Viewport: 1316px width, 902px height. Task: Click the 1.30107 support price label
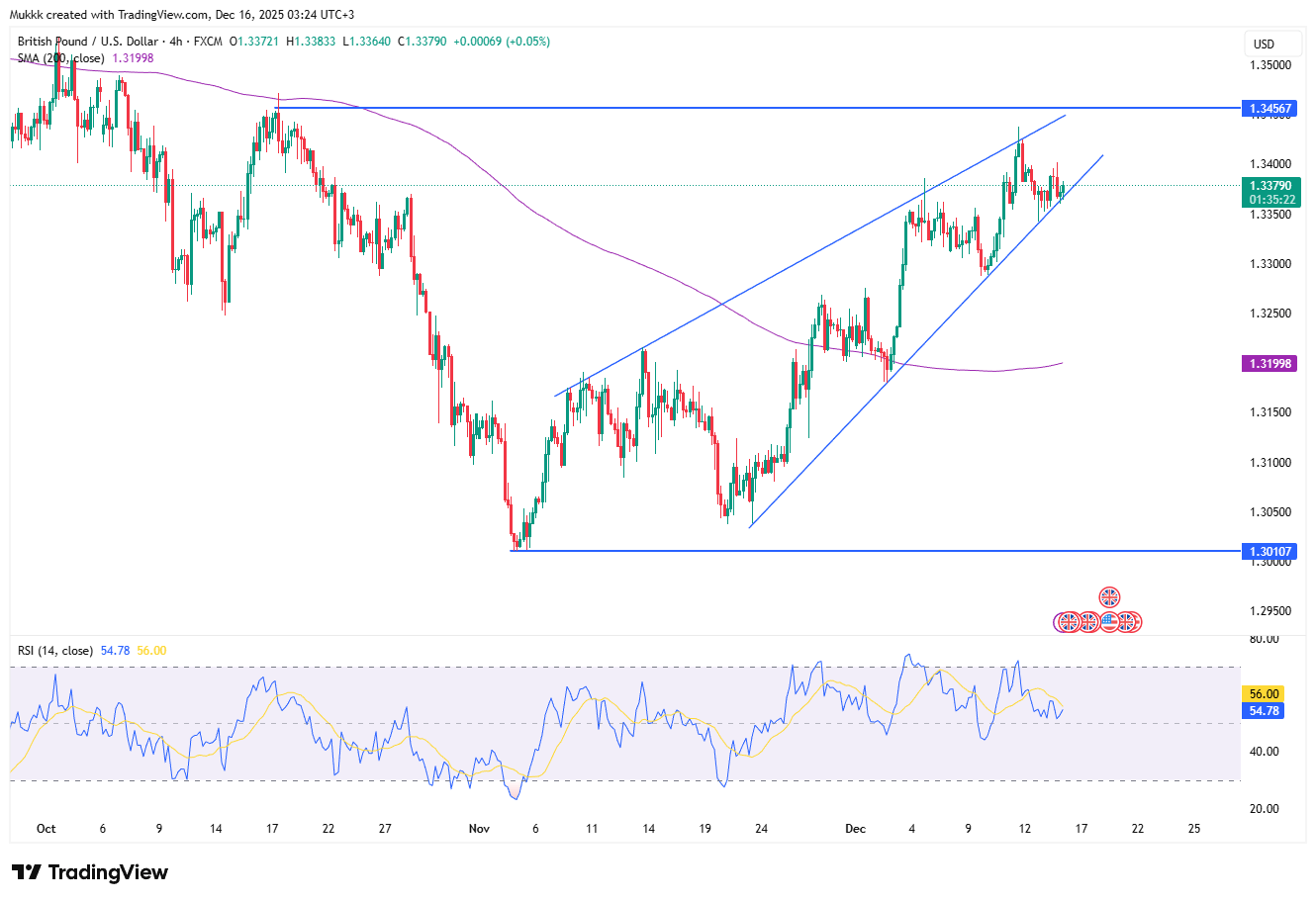click(1267, 552)
